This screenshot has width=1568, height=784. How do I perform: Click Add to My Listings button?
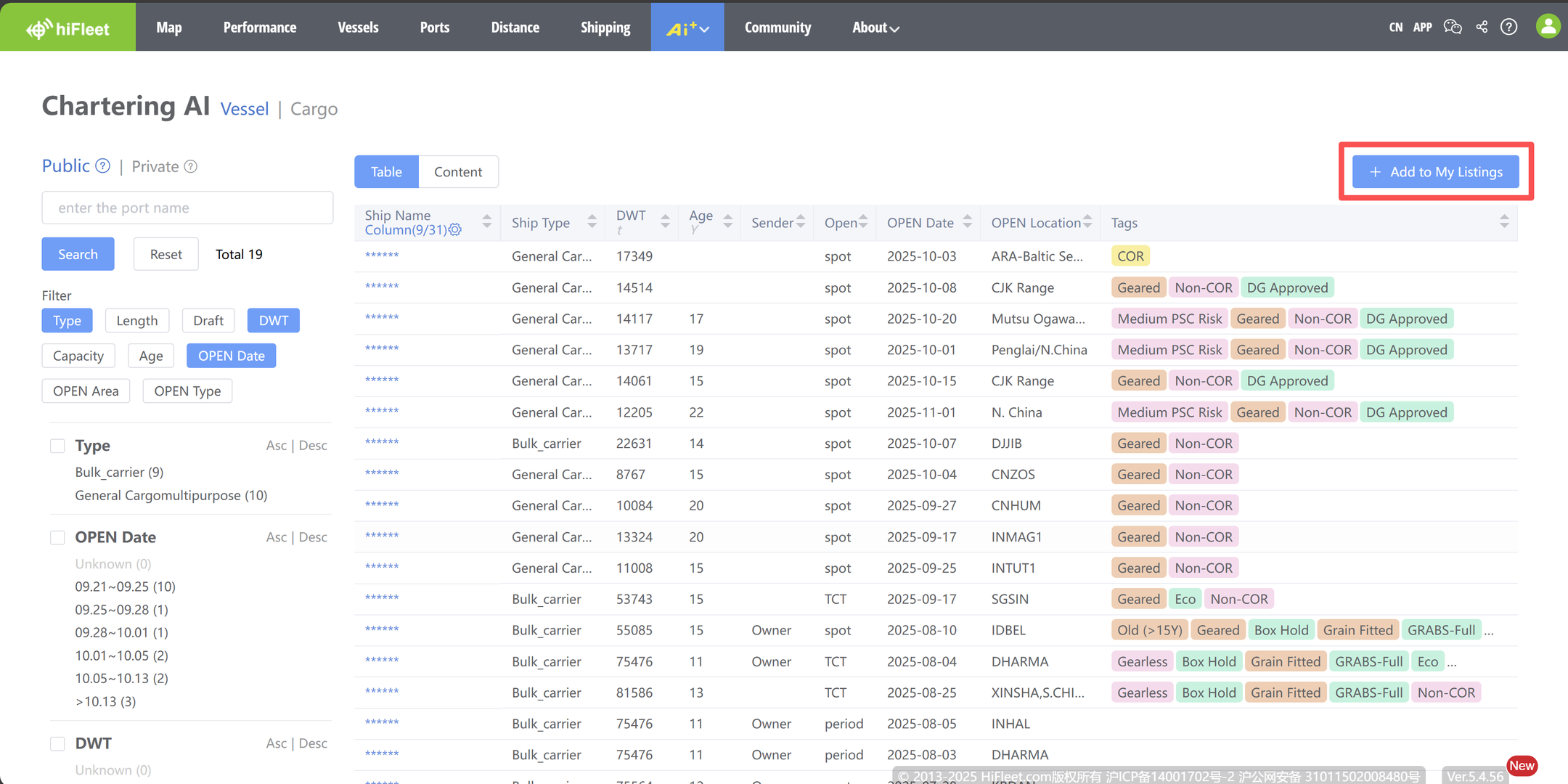point(1435,172)
